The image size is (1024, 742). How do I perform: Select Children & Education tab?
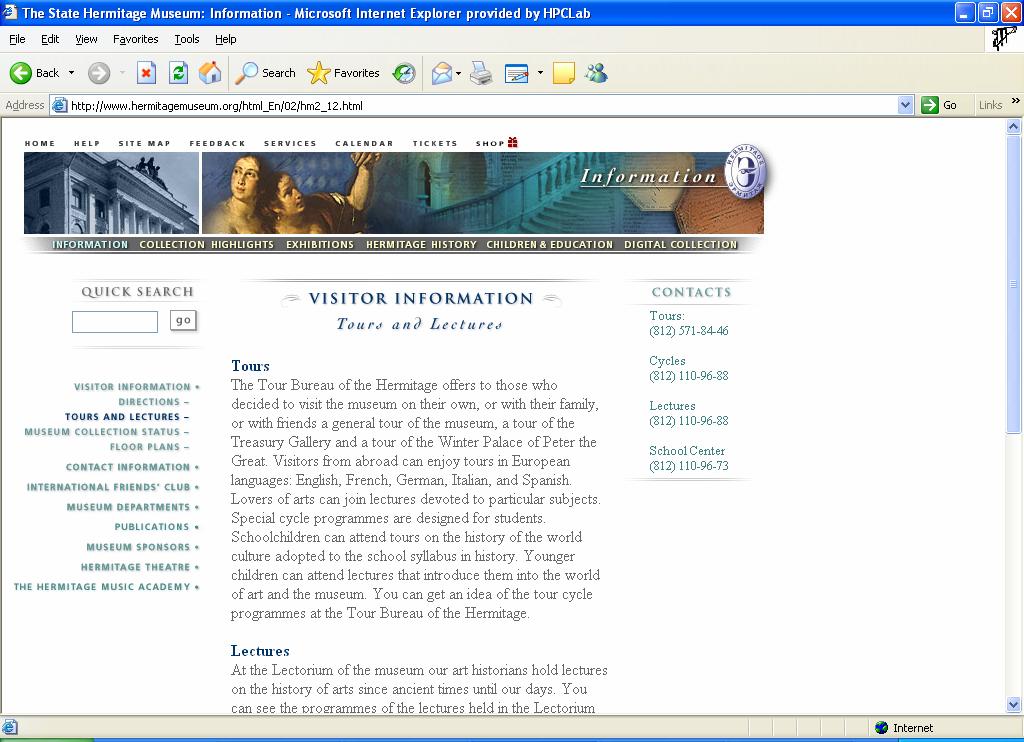tap(550, 244)
